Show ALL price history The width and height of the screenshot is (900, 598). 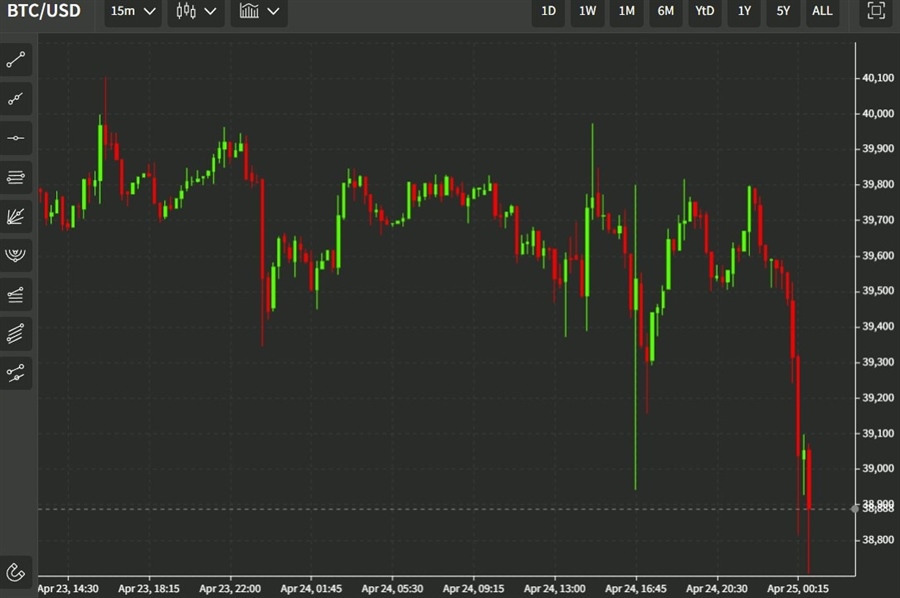point(821,11)
